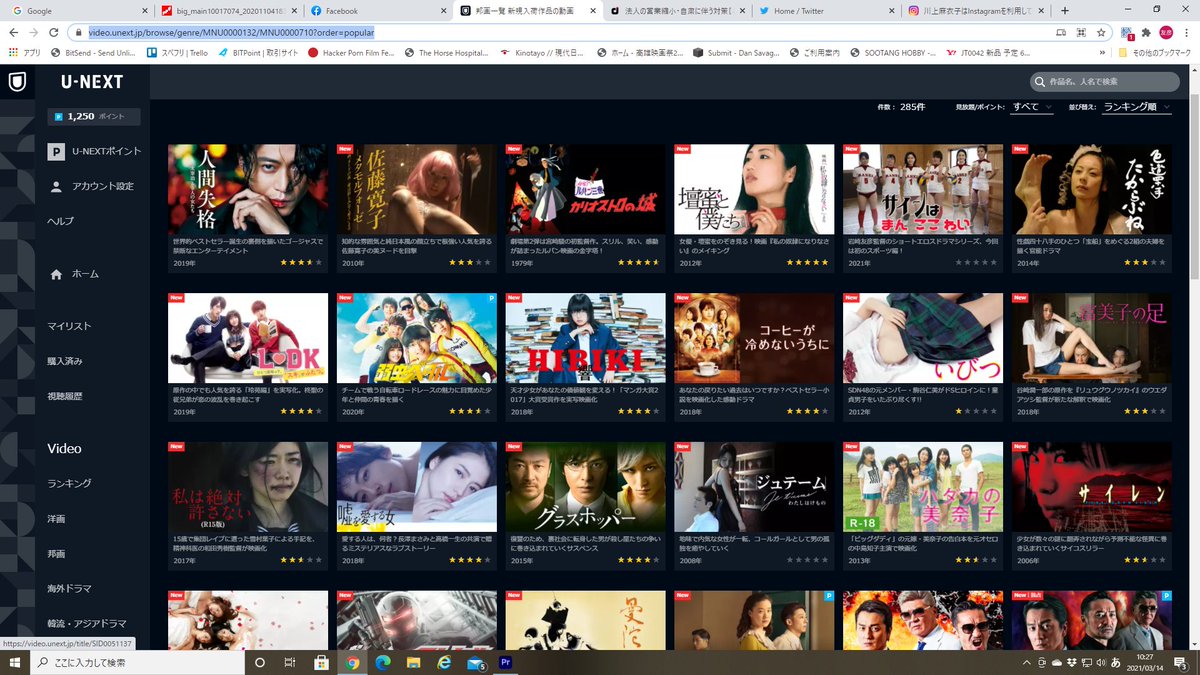Open Task View on the taskbar
Screen dimensions: 1200x675
(290, 662)
